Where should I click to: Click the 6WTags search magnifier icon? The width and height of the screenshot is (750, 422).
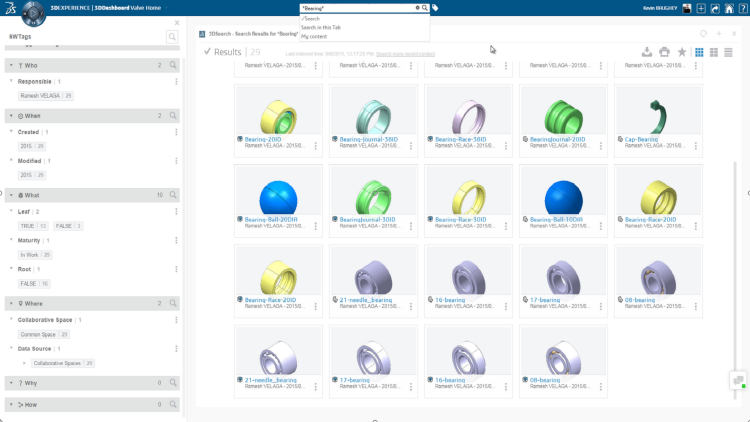[x=172, y=37]
